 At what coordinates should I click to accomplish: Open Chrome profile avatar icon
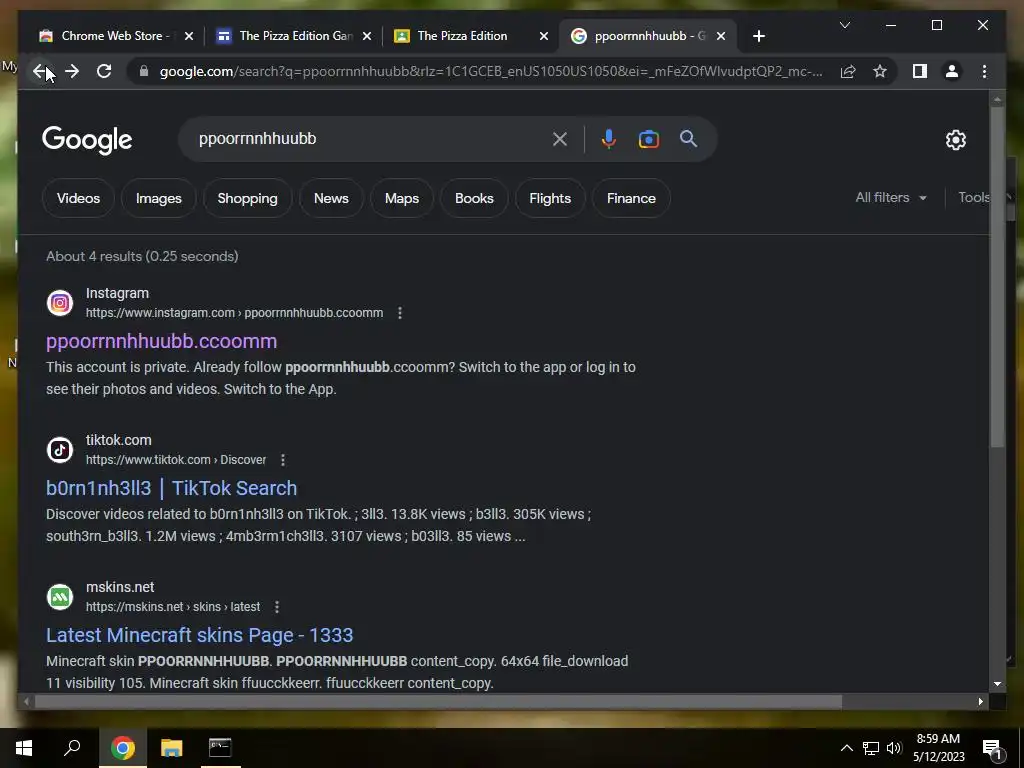click(952, 71)
